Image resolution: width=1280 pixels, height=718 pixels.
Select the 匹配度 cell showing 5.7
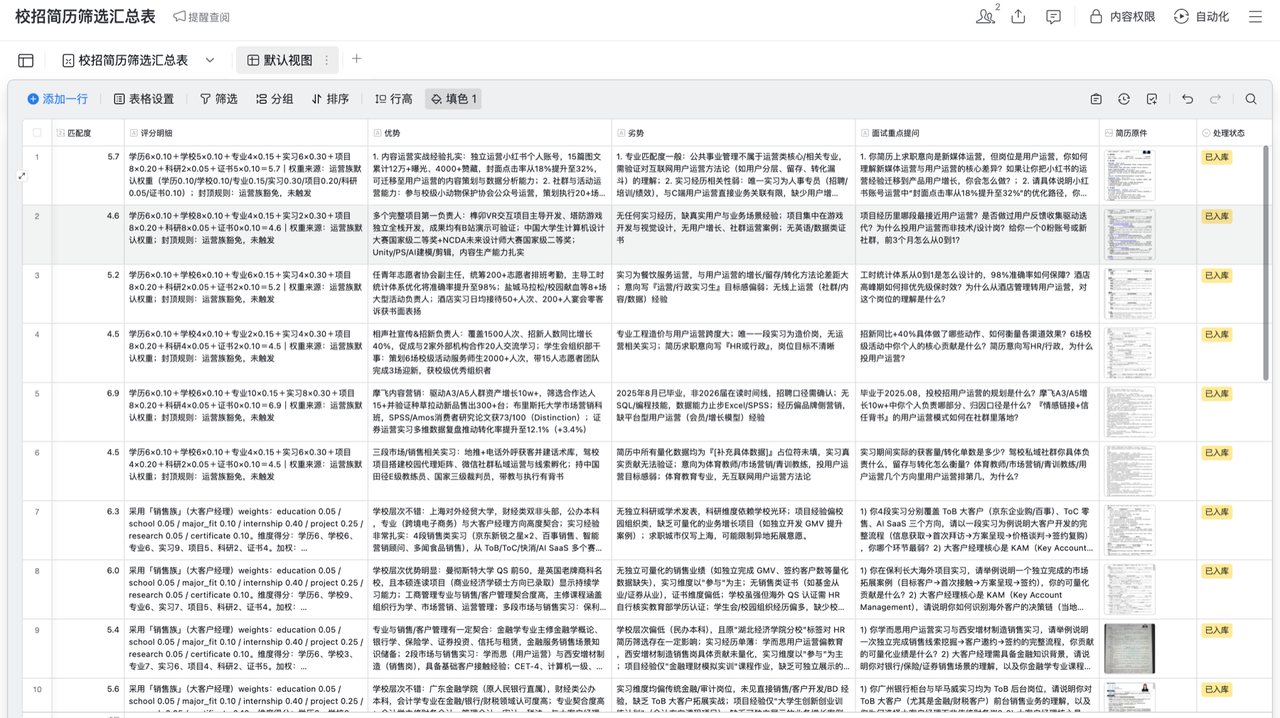point(88,174)
